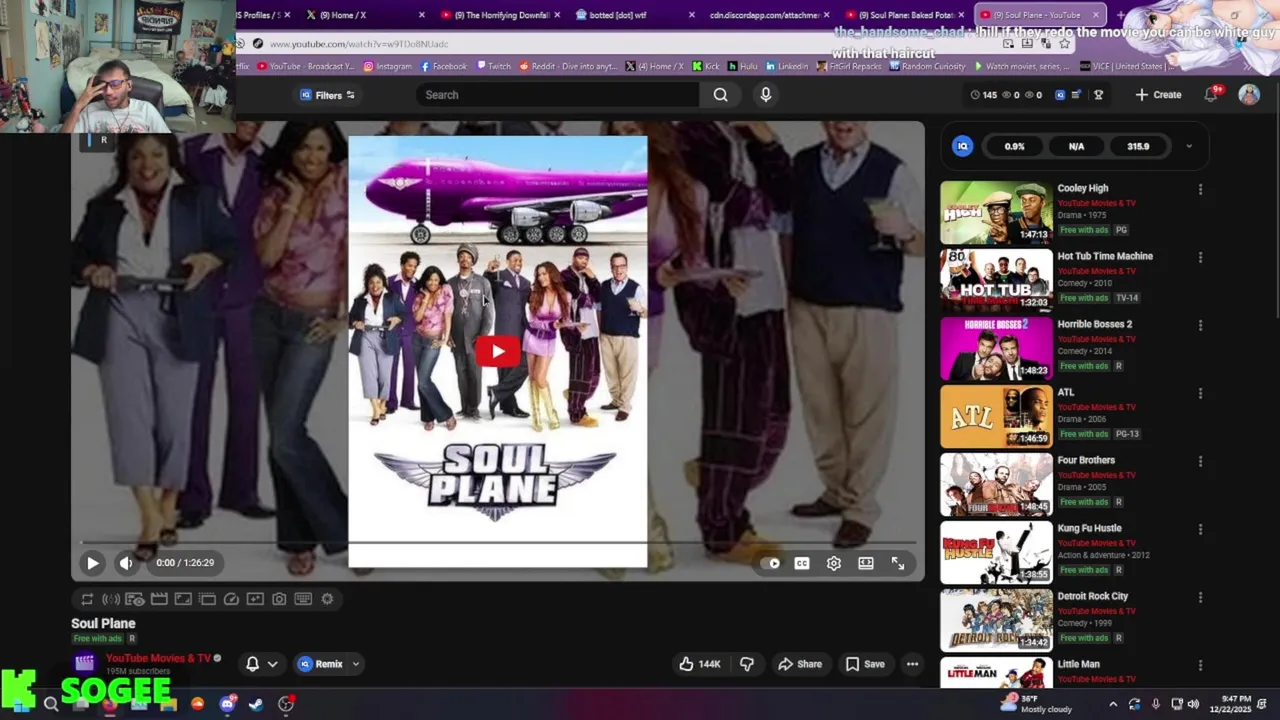Click the playback speed gauge icon under the video
Image resolution: width=1280 pixels, height=720 pixels.
tap(231, 599)
